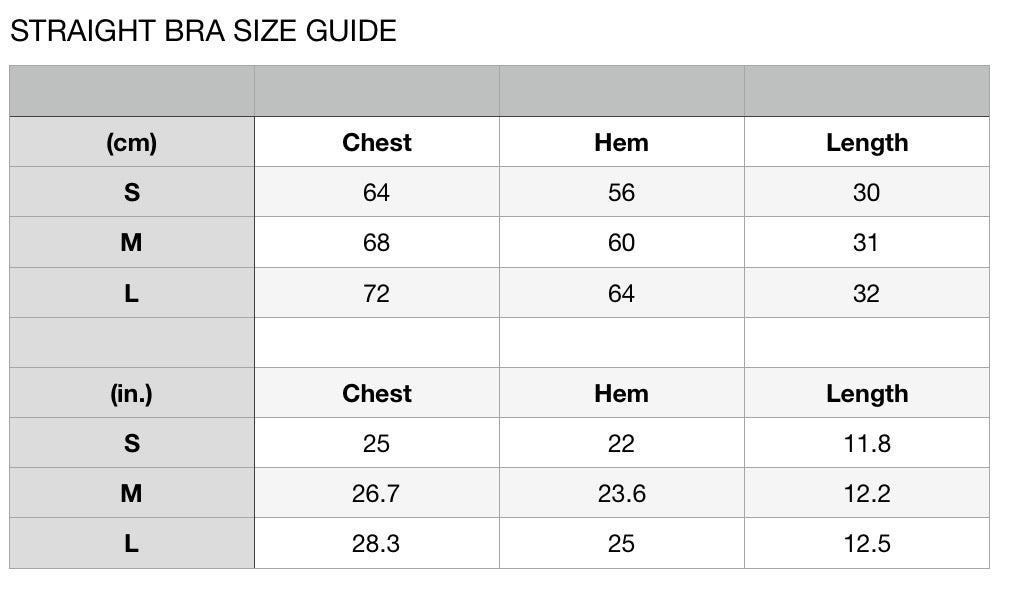The height and width of the screenshot is (594, 1014).
Task: Click the cell containing hem value 56
Action: click(621, 192)
